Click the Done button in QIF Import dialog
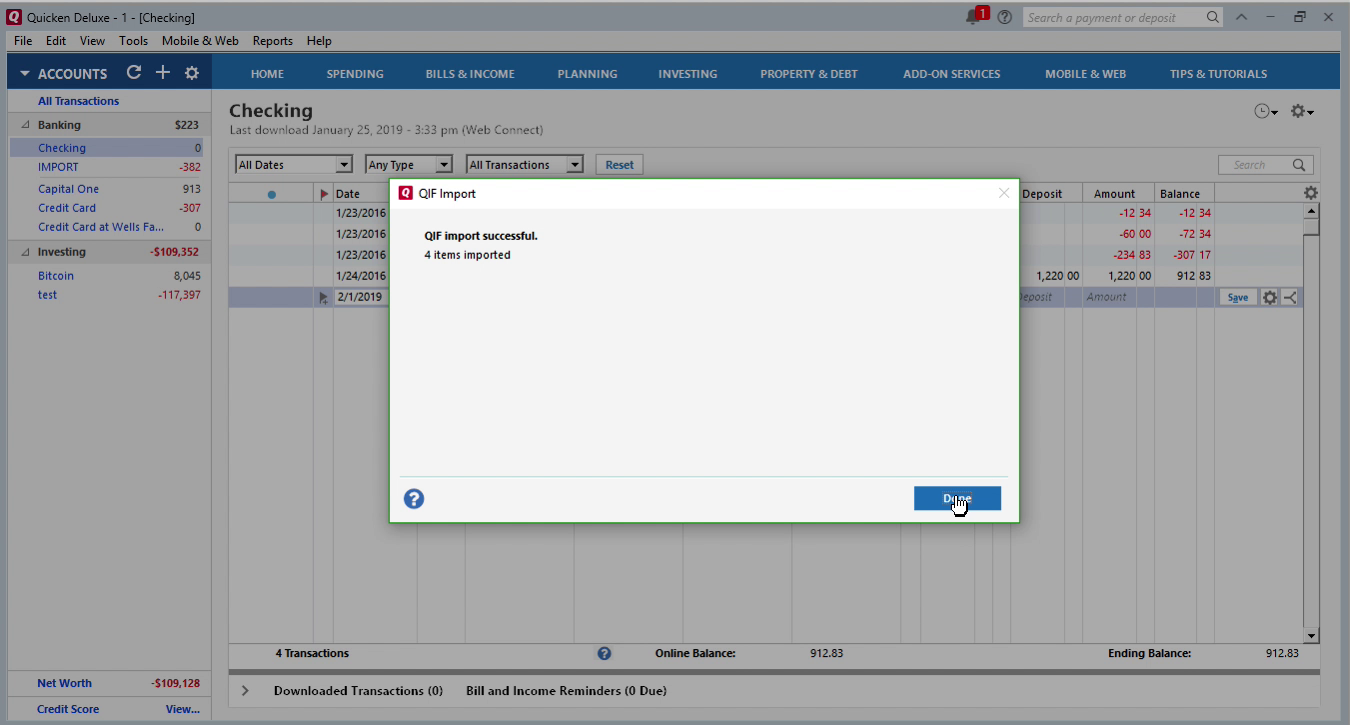Viewport: 1350px width, 725px height. (x=957, y=498)
